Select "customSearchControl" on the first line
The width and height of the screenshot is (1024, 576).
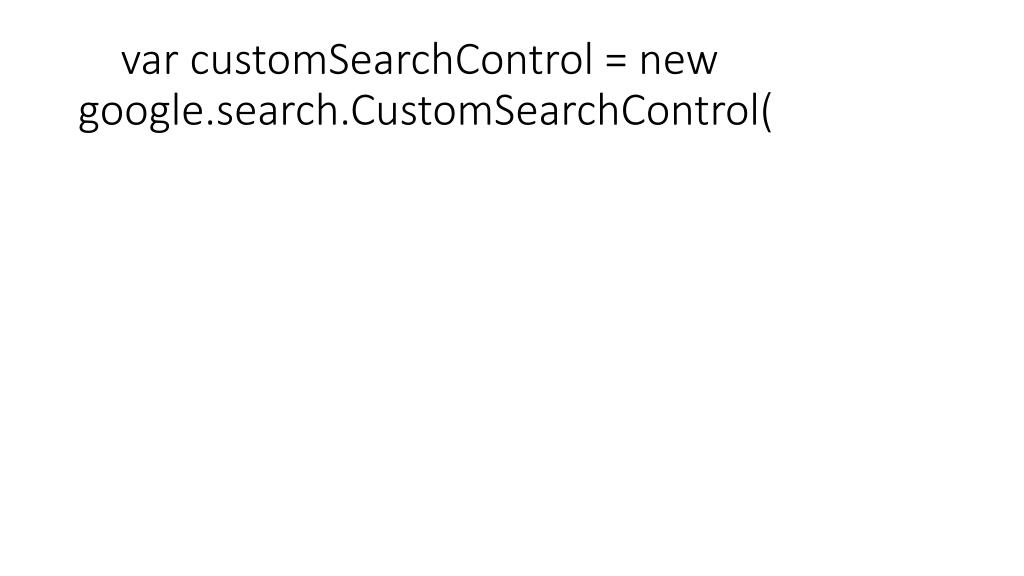click(x=392, y=59)
